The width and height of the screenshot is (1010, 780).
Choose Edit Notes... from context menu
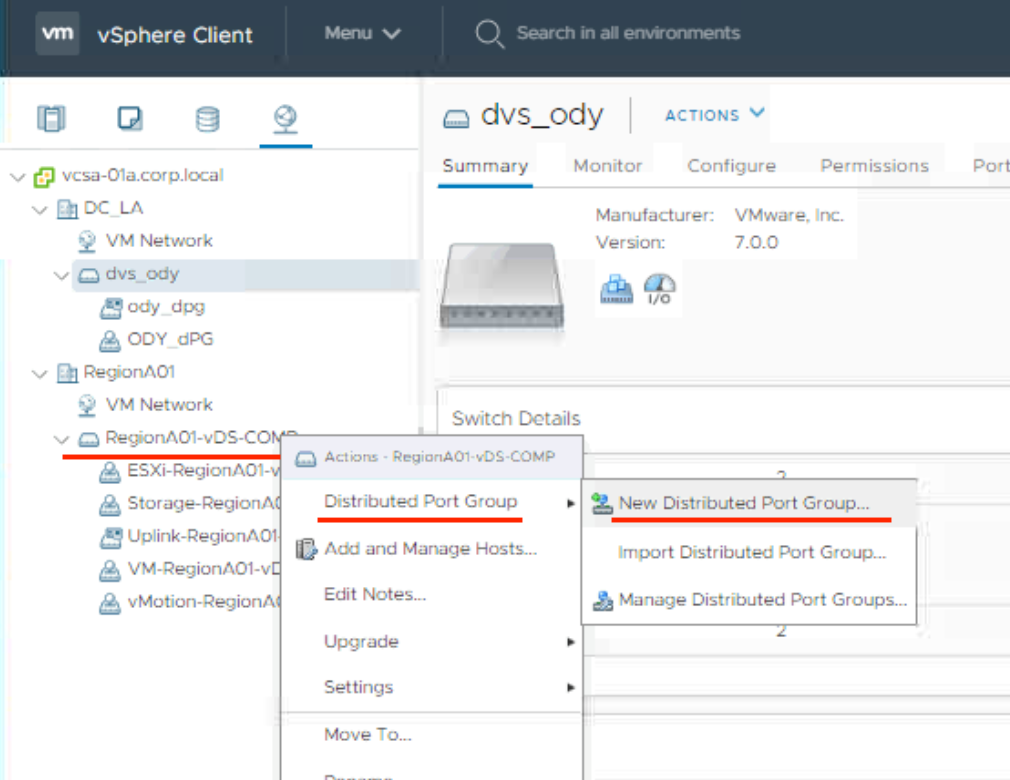click(432, 595)
